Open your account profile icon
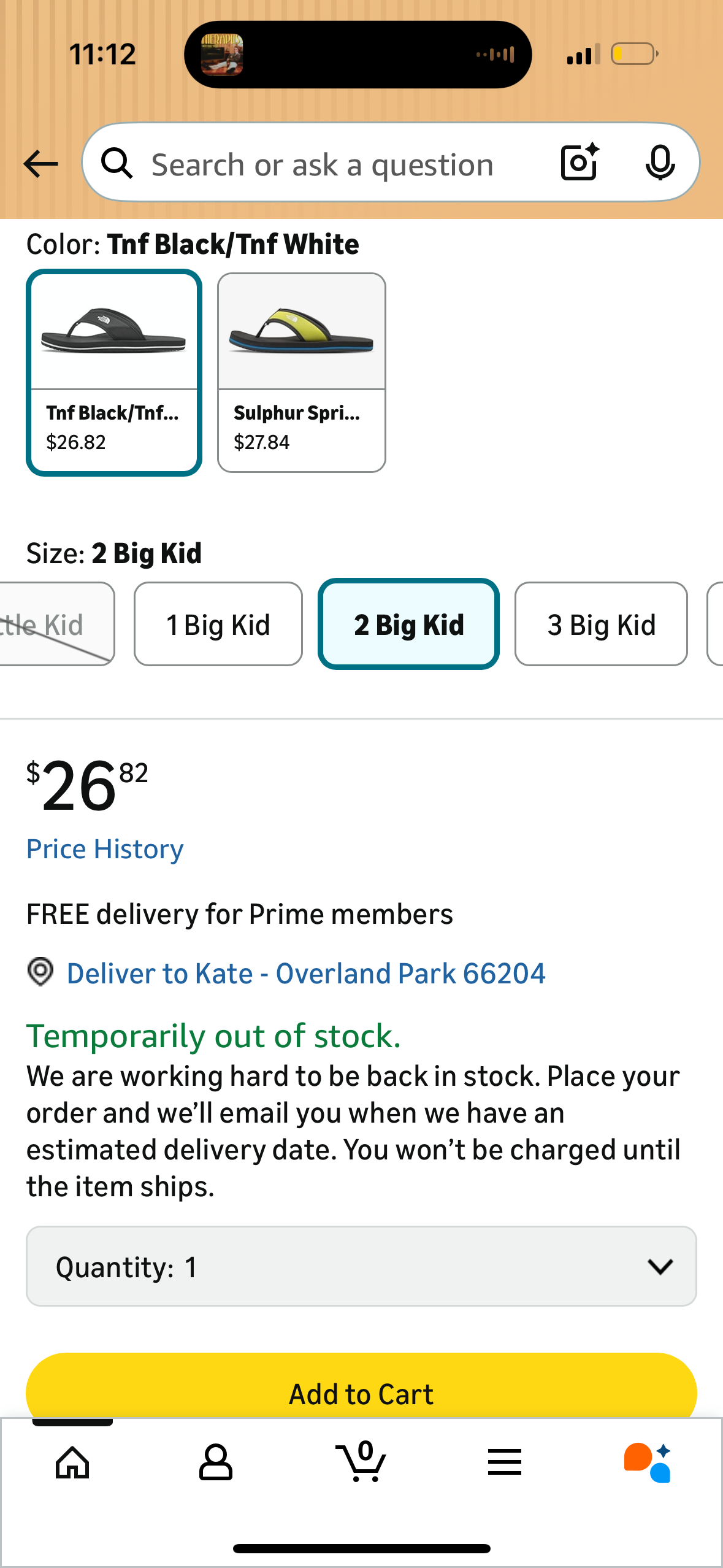The image size is (723, 1568). 216,1463
